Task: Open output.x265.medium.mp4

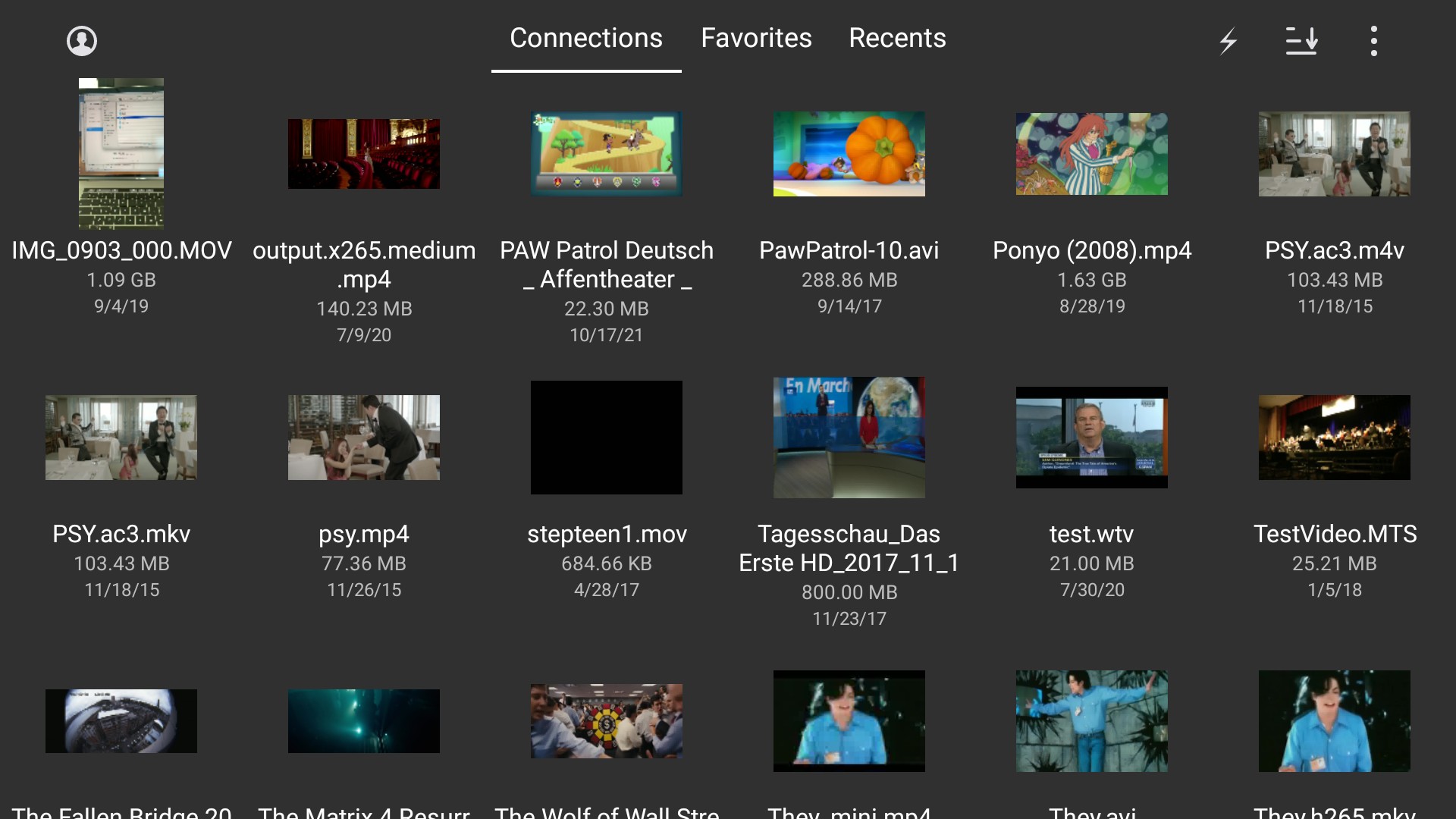Action: pyautogui.click(x=363, y=153)
